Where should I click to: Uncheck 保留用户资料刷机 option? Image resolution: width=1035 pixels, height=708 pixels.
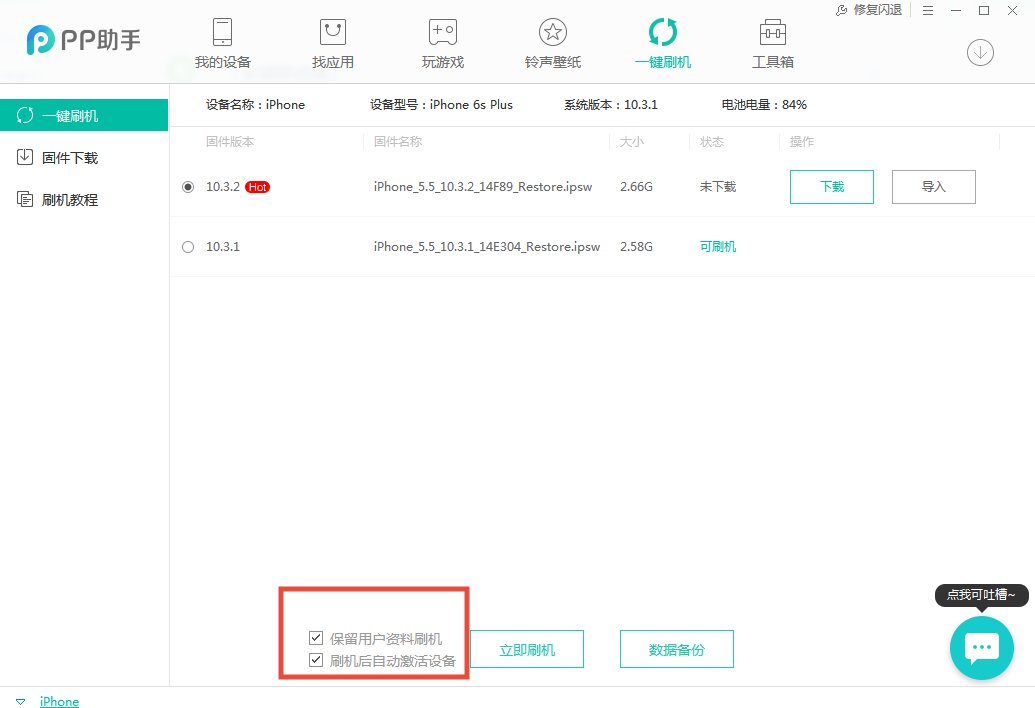click(x=315, y=638)
